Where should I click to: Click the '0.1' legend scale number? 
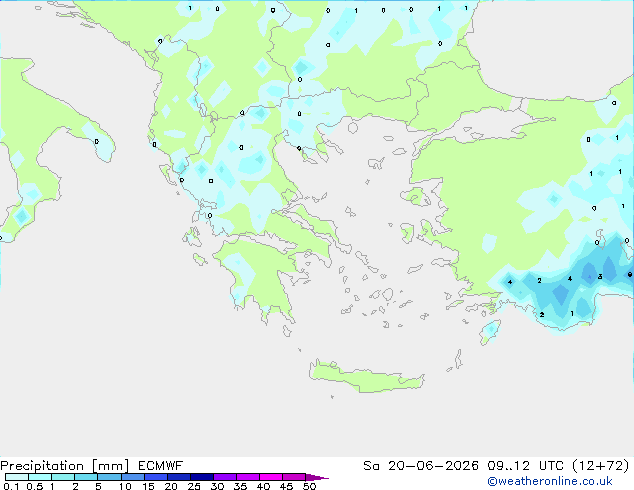(11, 486)
